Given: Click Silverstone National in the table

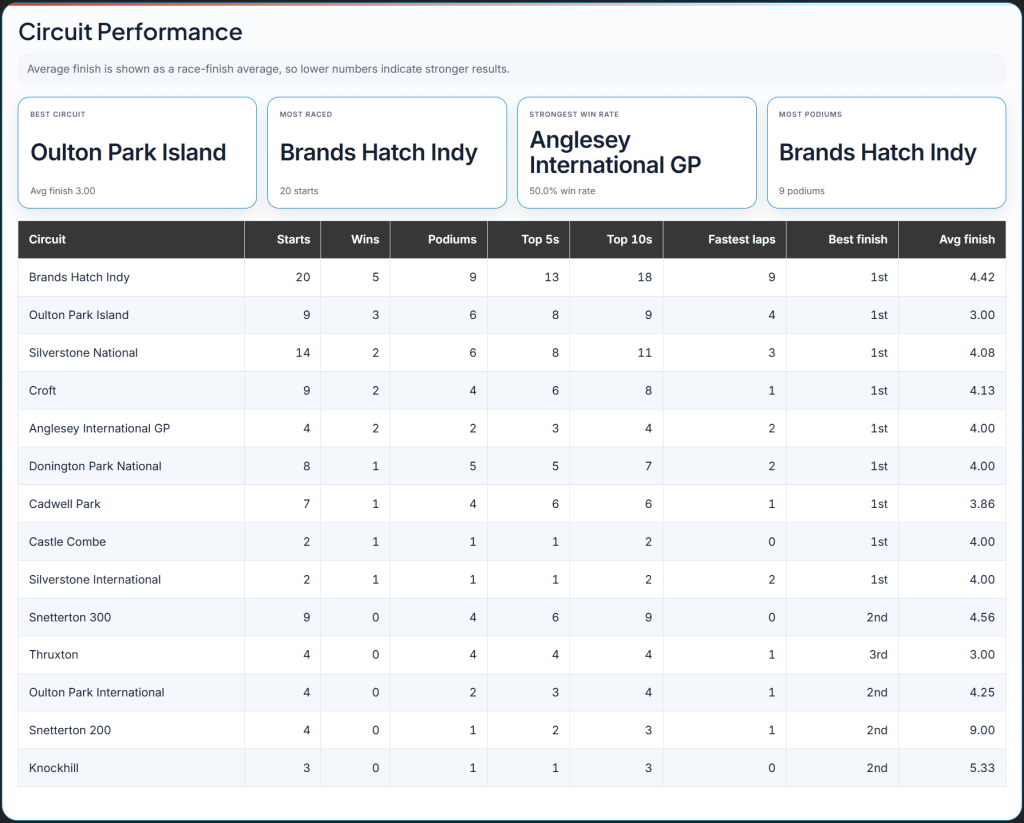Looking at the screenshot, I should [84, 353].
